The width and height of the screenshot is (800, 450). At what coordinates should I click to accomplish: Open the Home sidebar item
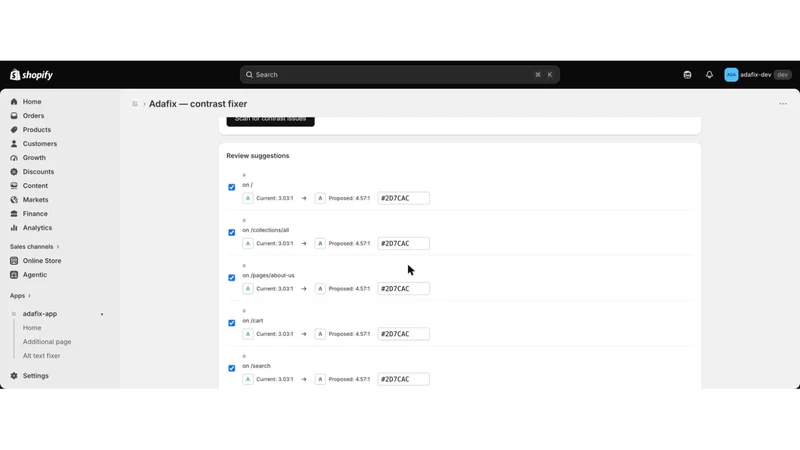tap(32, 102)
